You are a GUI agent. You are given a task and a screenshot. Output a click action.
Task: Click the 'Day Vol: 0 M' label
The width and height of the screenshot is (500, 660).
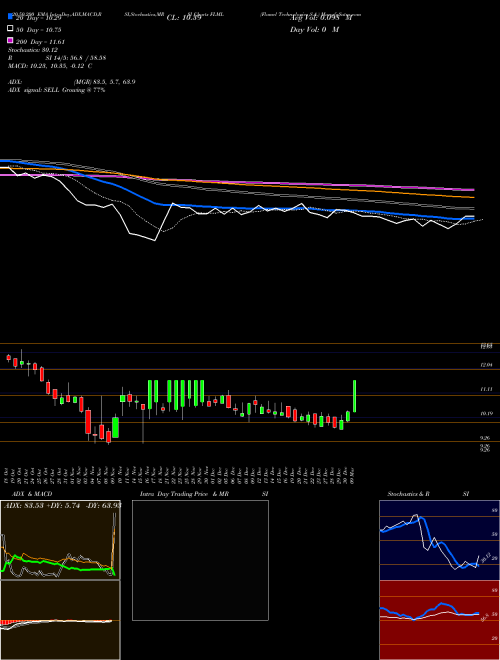tap(314, 30)
